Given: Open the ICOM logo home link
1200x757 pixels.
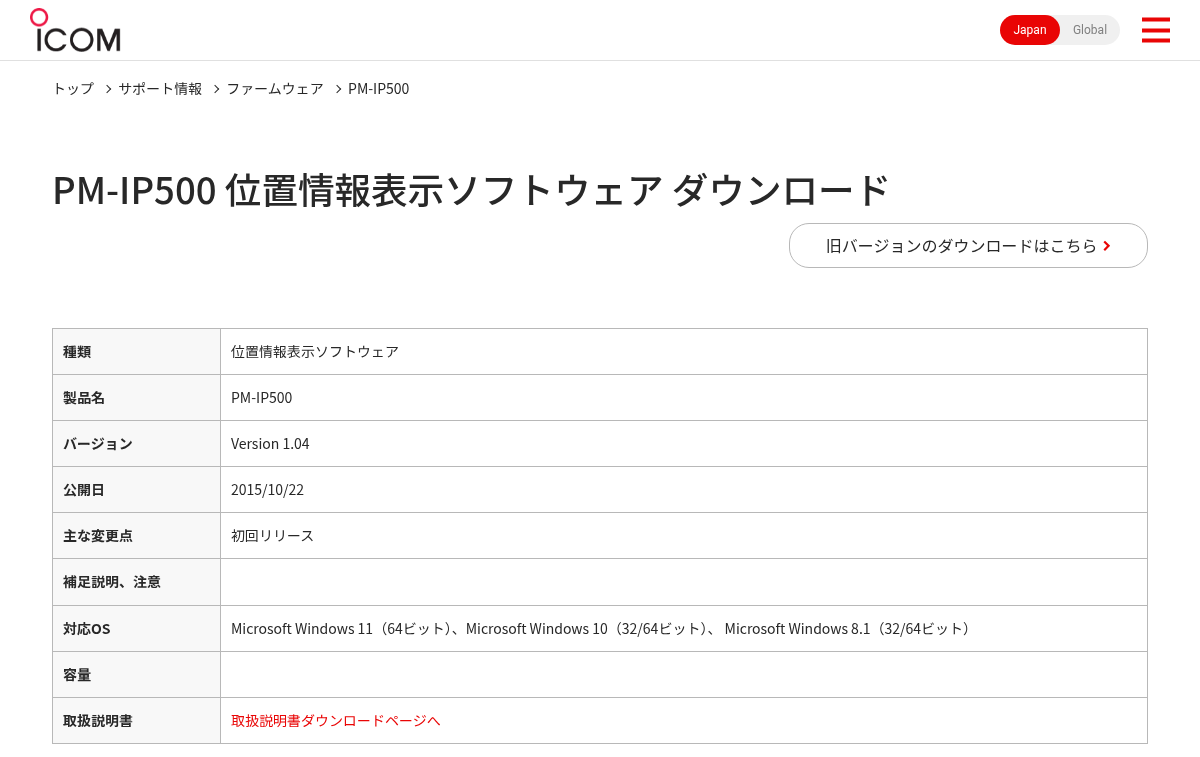Looking at the screenshot, I should pyautogui.click(x=75, y=30).
